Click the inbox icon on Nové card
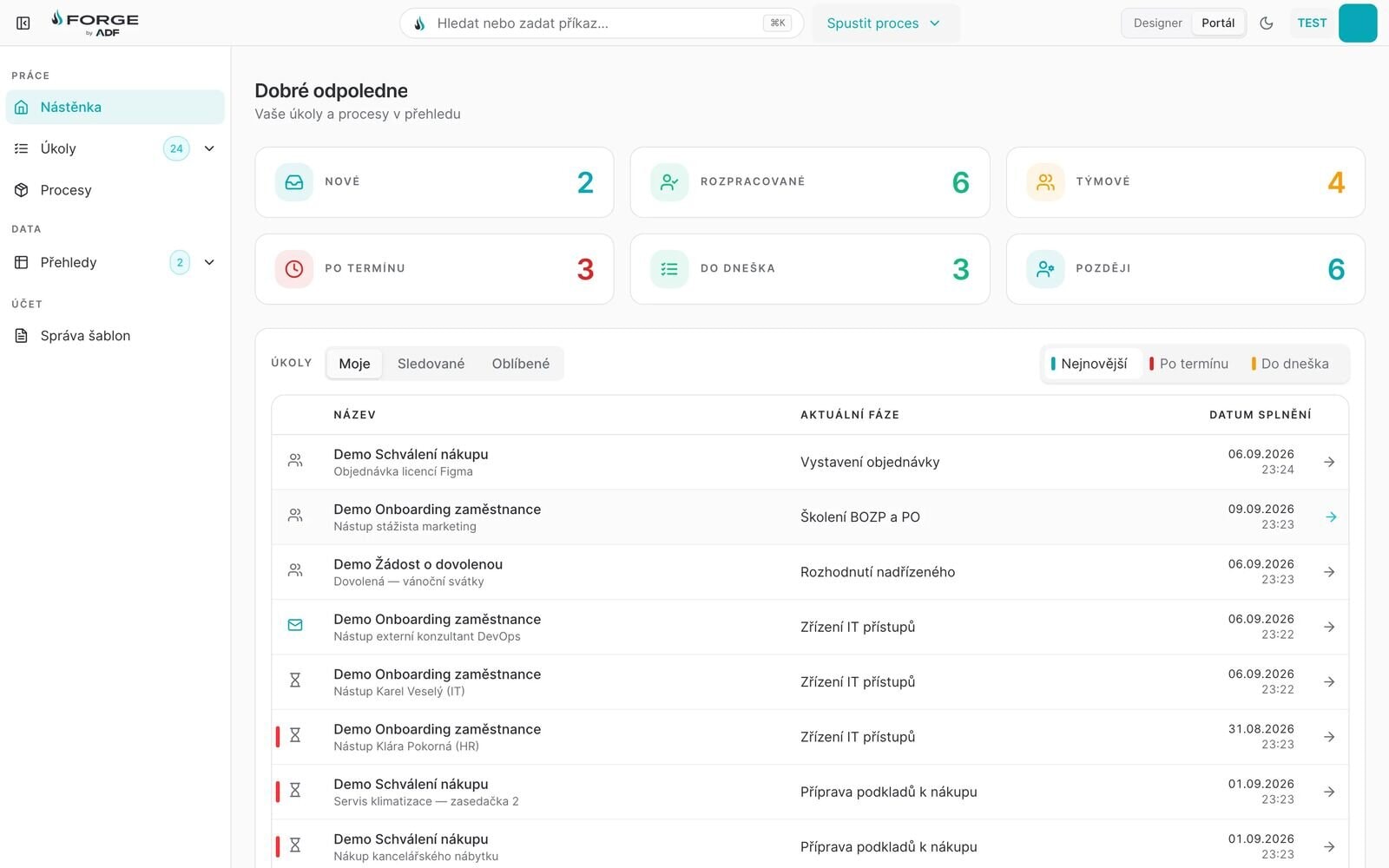Screen dimensions: 1389x868 (x=294, y=182)
